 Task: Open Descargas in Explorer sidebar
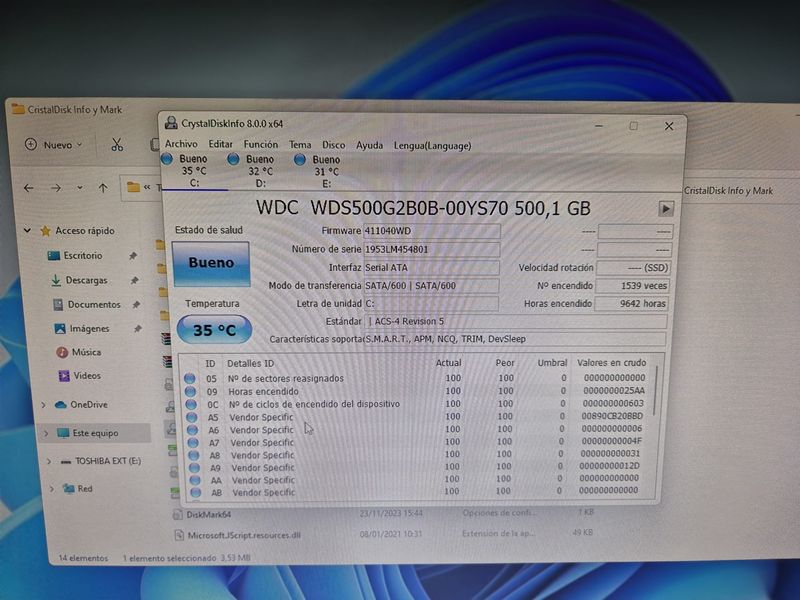click(x=86, y=280)
